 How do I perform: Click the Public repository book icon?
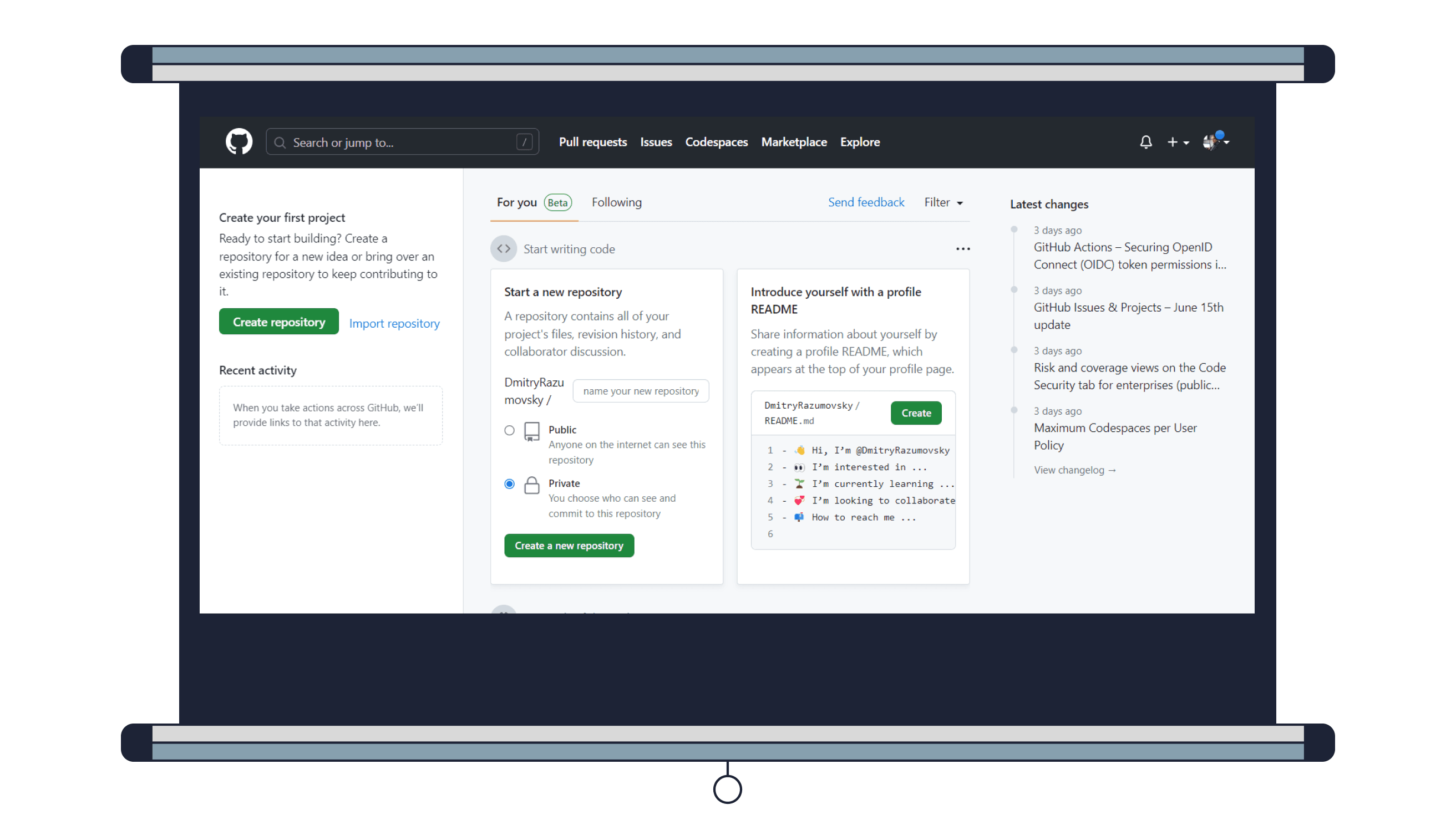tap(532, 431)
